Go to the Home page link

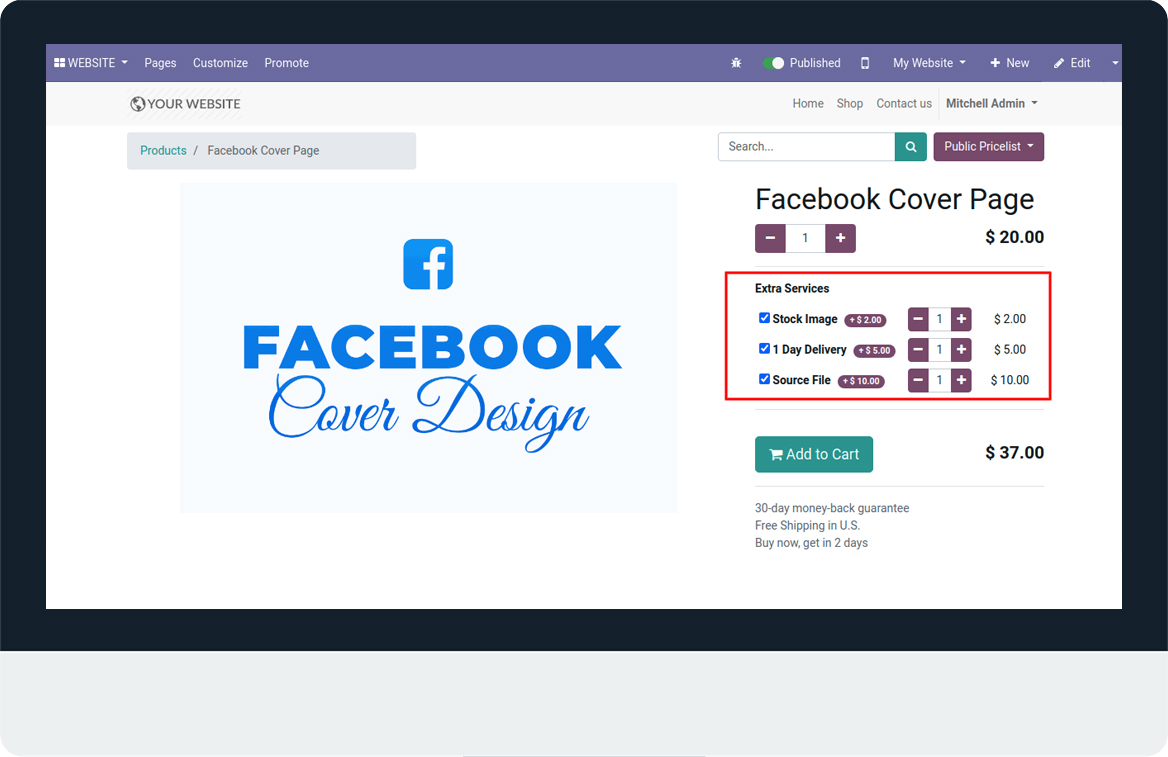point(808,104)
